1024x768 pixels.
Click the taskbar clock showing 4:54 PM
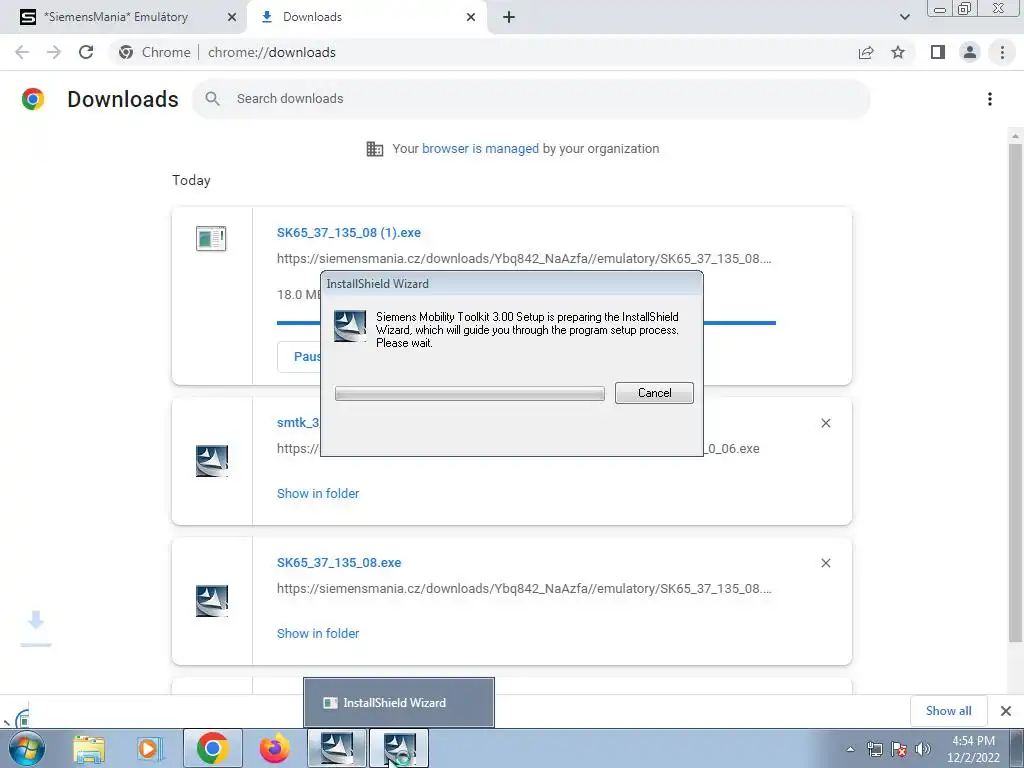click(x=973, y=749)
